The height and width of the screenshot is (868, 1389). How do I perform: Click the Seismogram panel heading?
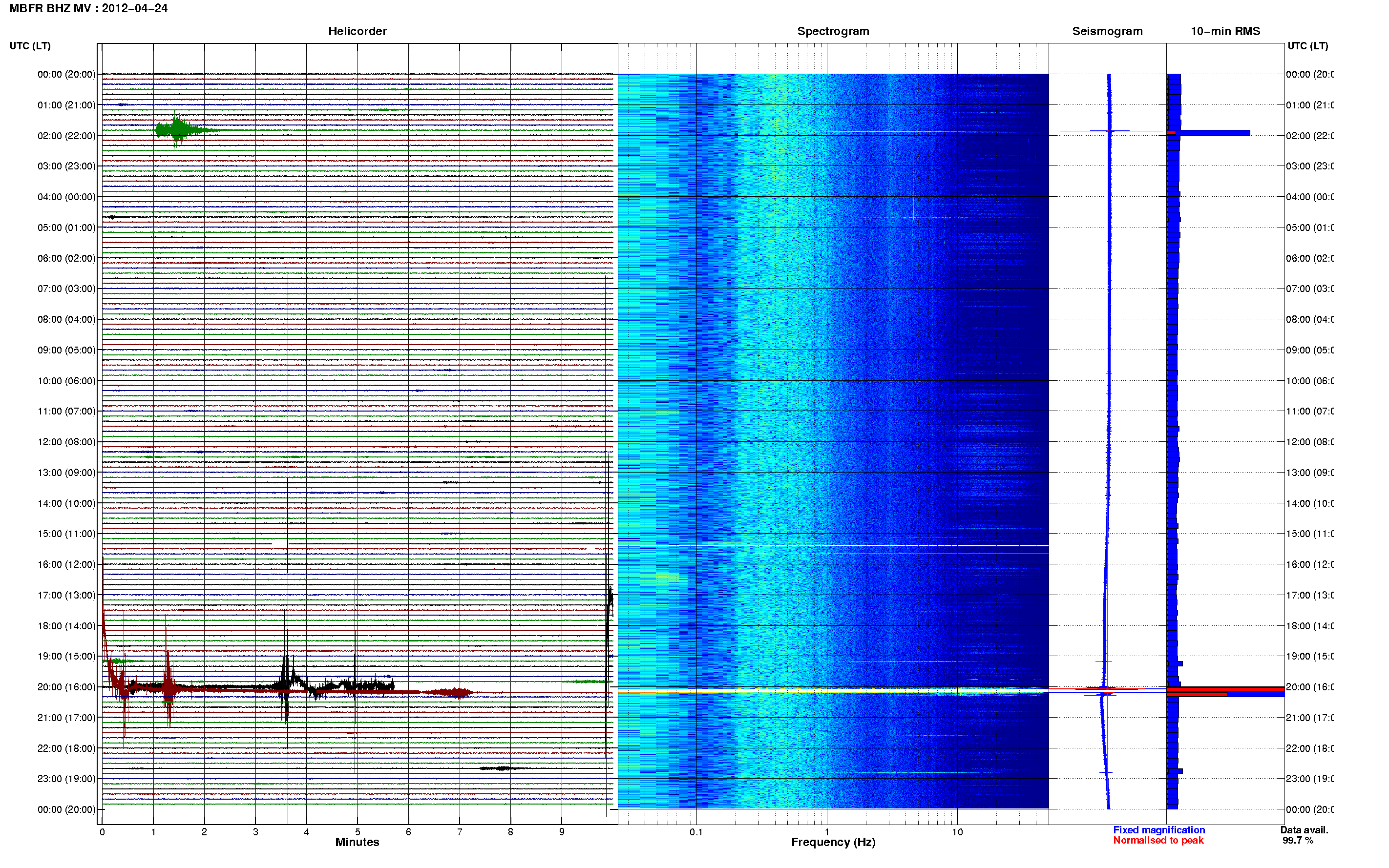click(x=1107, y=31)
